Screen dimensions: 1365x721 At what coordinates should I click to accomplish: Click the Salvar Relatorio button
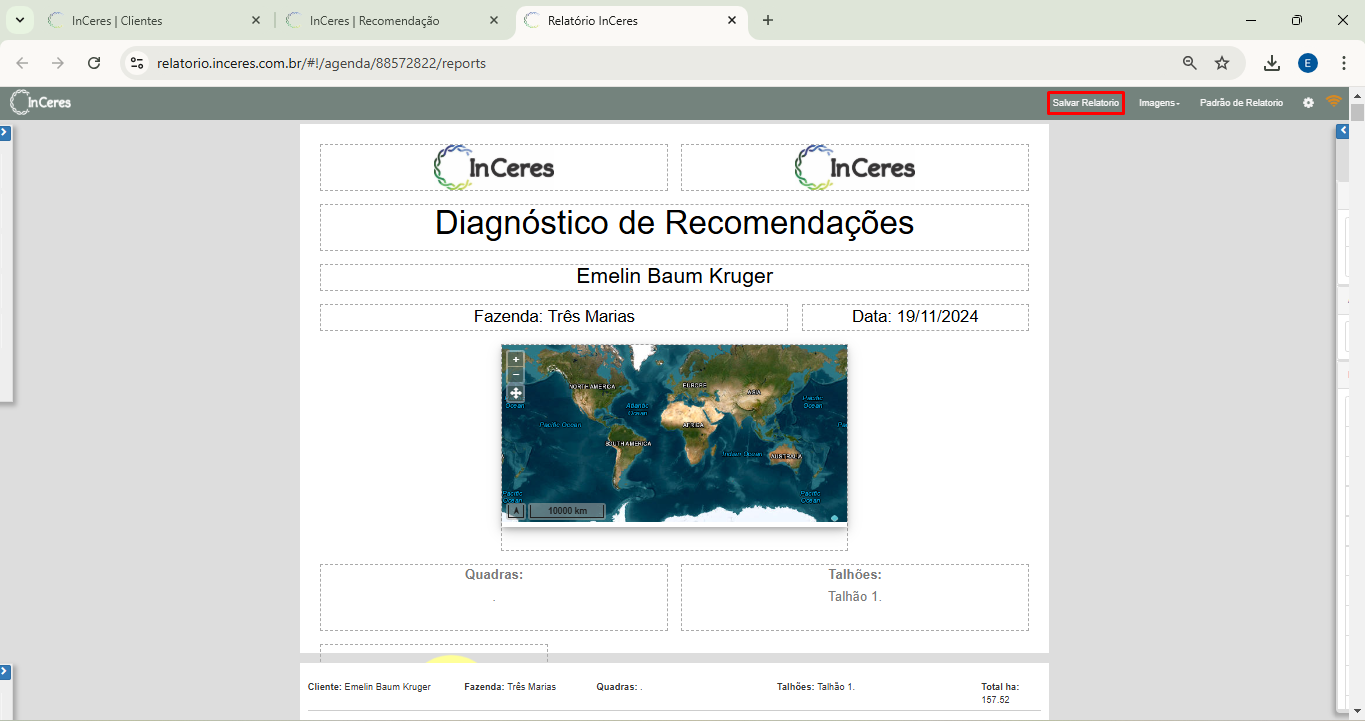(x=1086, y=103)
